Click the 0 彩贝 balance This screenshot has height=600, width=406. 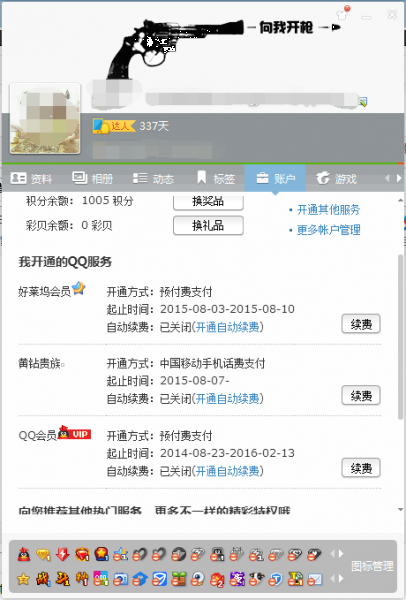[x=96, y=225]
